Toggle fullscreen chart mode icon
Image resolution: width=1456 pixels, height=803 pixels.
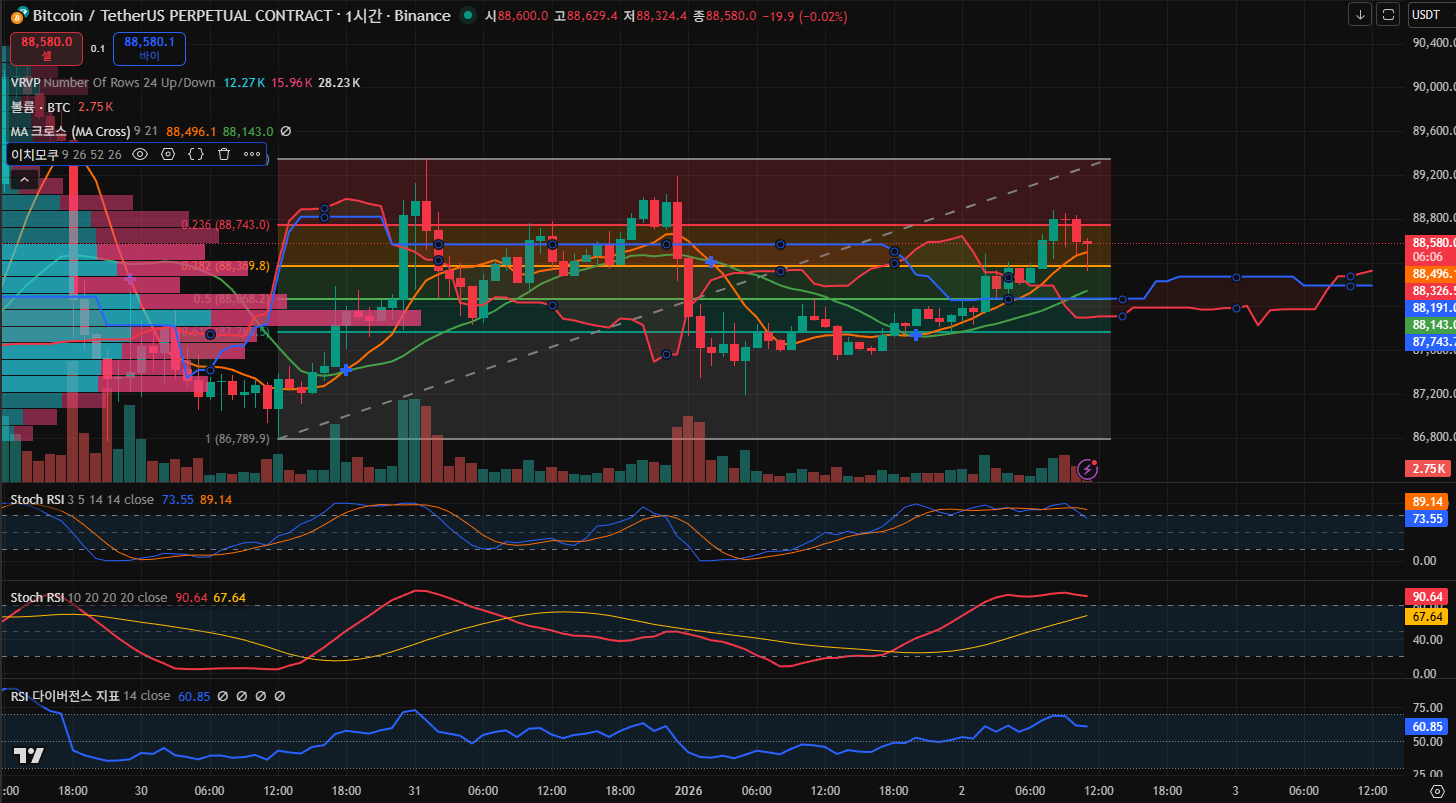click(x=1388, y=14)
